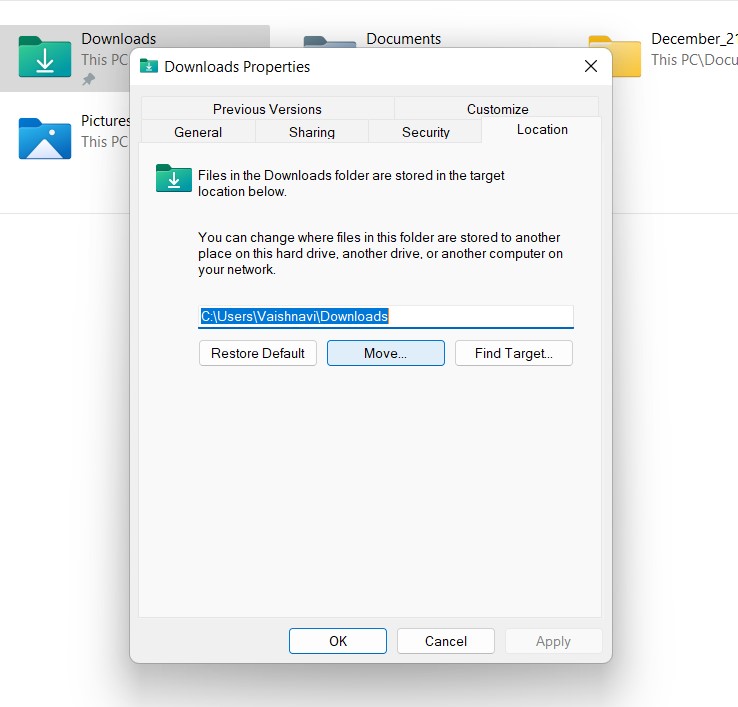Close the Downloads Properties dialog
This screenshot has height=707, width=738.
click(590, 67)
